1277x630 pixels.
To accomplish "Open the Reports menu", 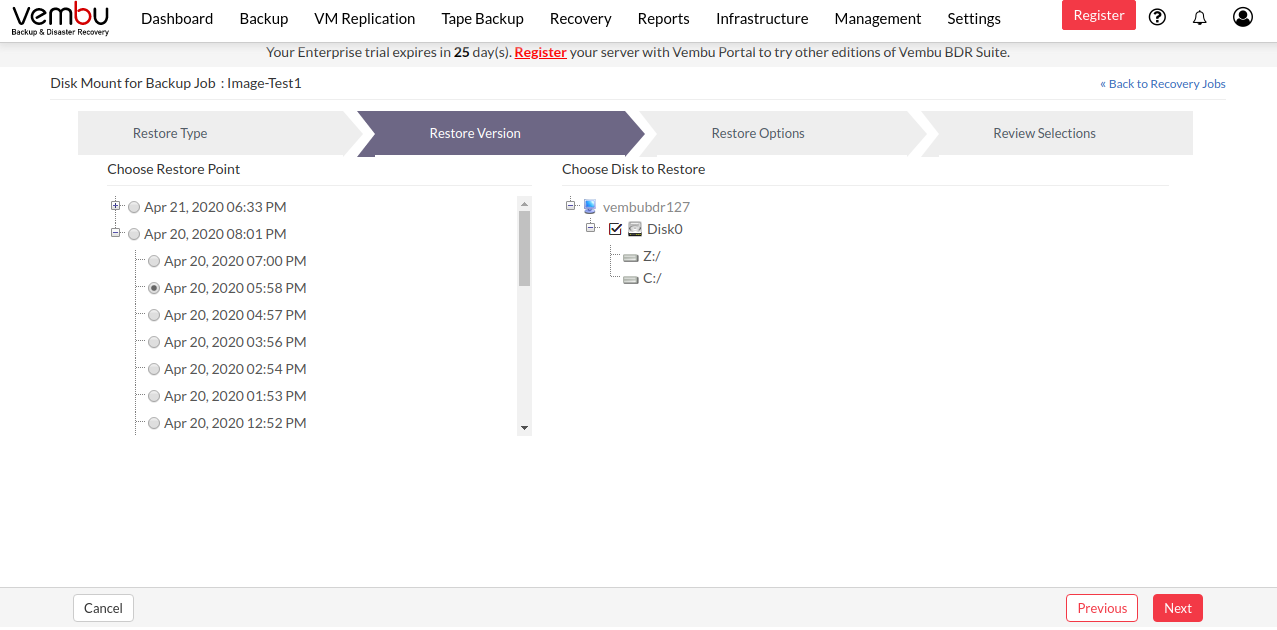I will point(664,18).
